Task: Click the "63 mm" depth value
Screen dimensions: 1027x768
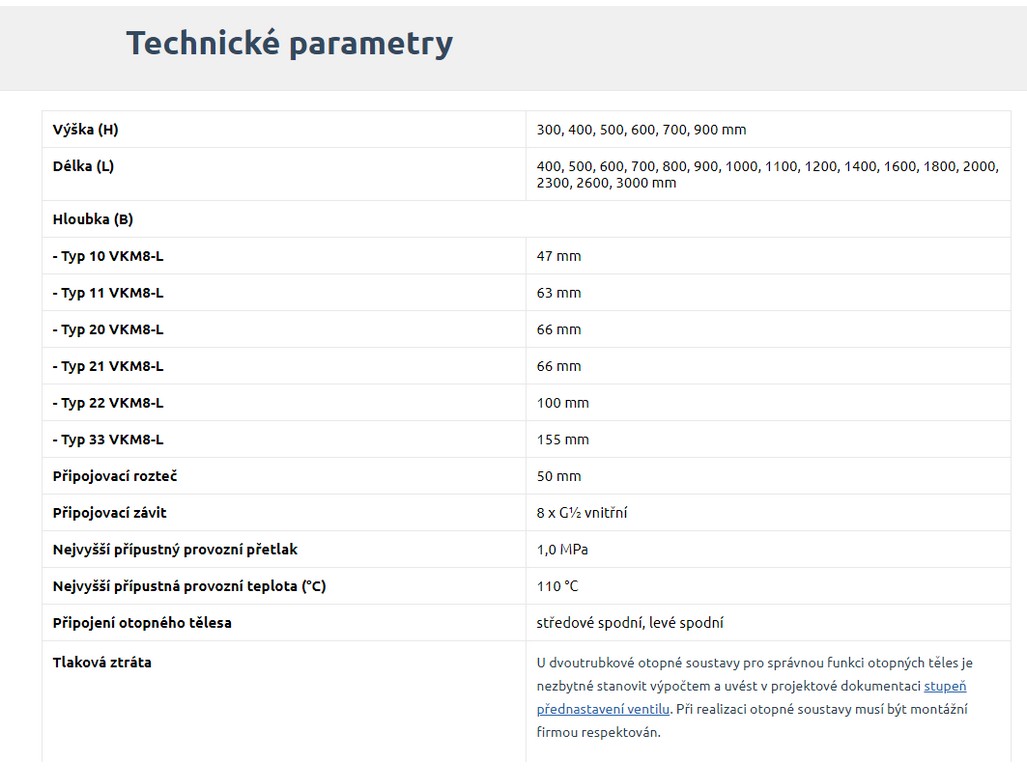Action: (559, 293)
